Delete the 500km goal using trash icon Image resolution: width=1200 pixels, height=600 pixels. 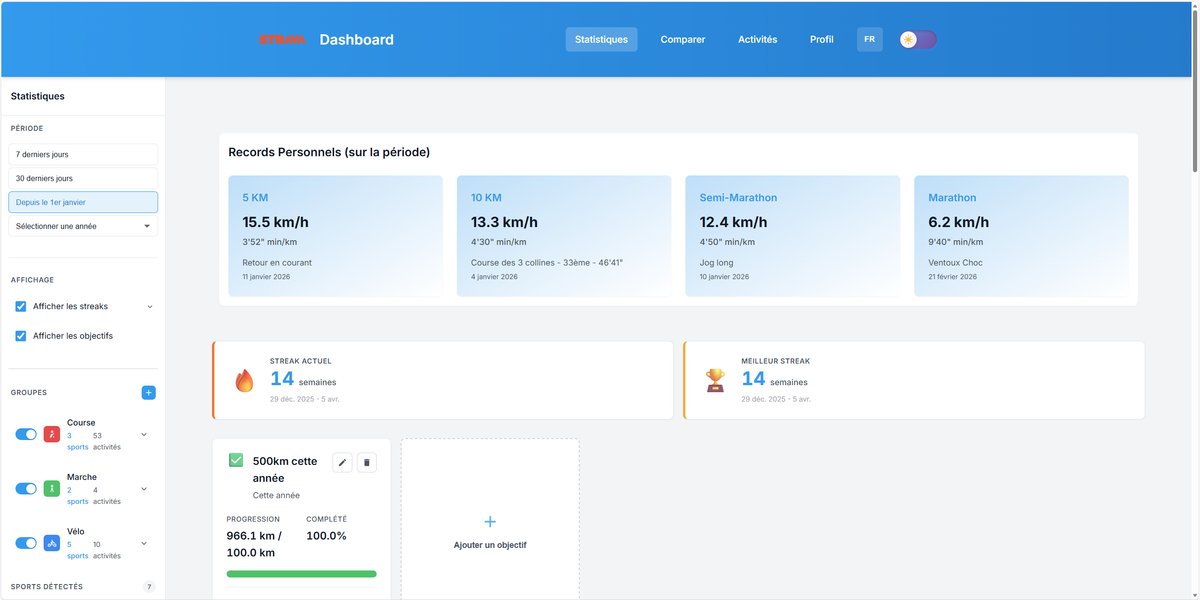(x=367, y=462)
